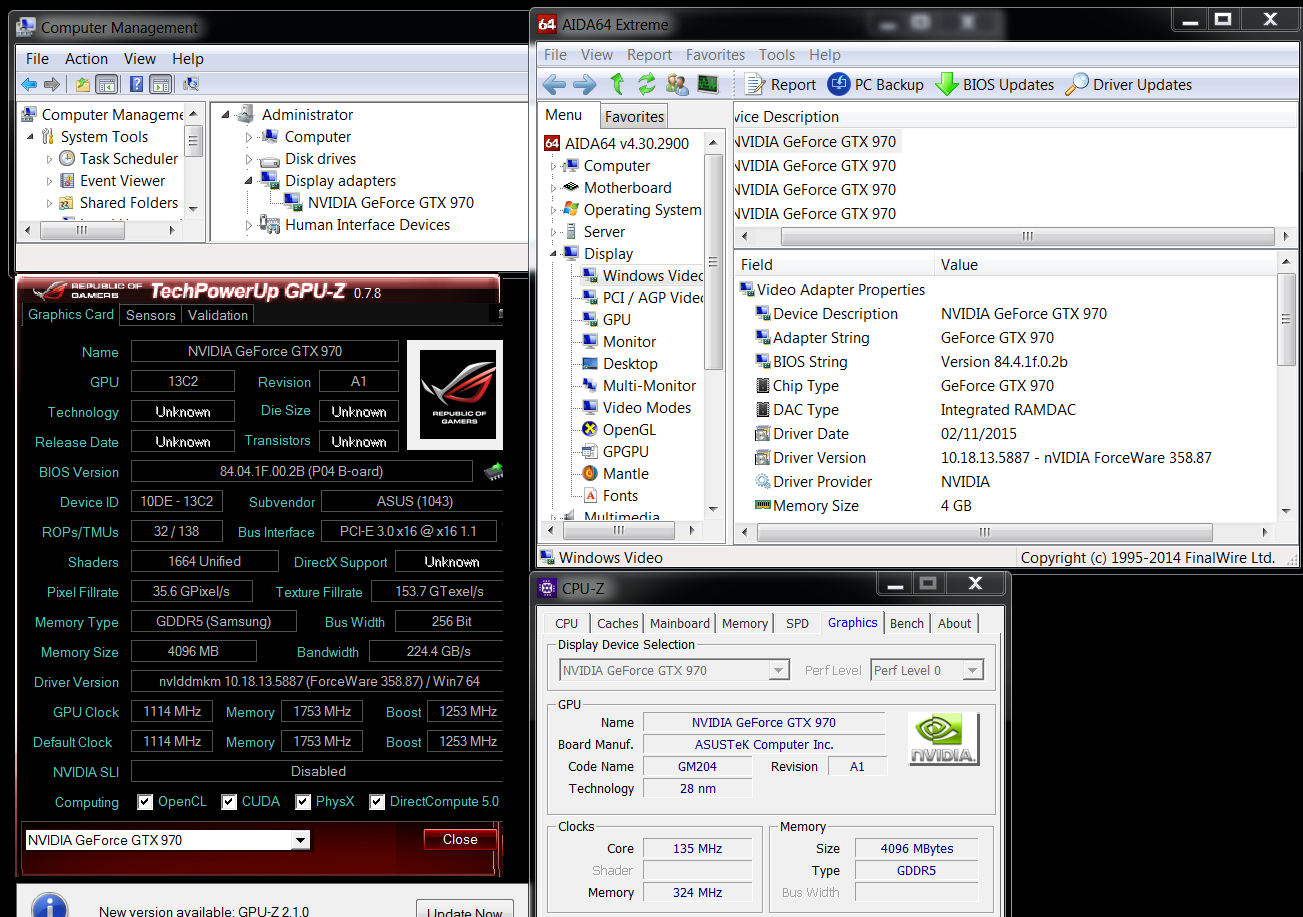Open the Action menu in Computer Management

87,59
